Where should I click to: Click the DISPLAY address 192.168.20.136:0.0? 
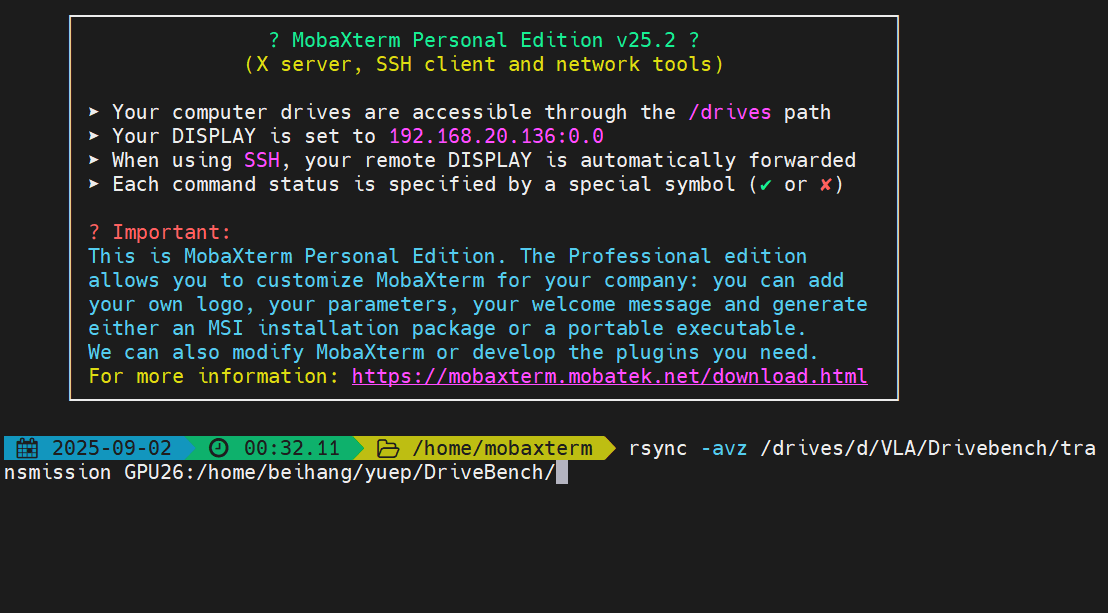[x=496, y=136]
